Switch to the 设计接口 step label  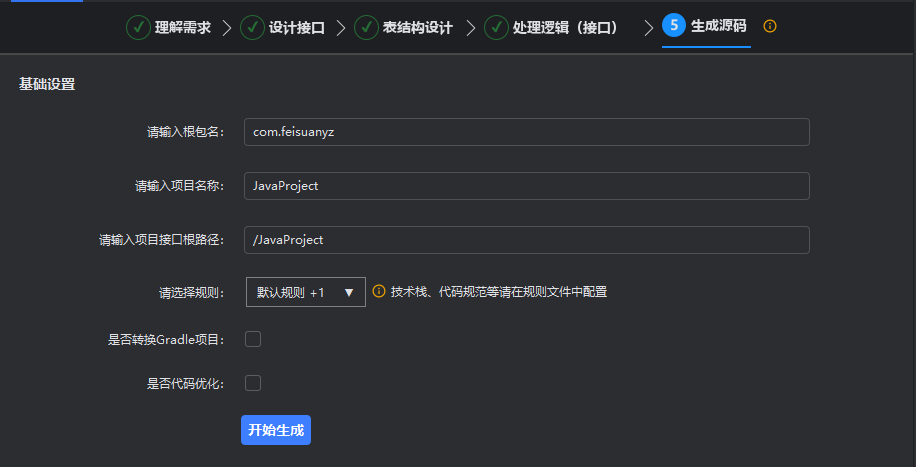[x=296, y=27]
